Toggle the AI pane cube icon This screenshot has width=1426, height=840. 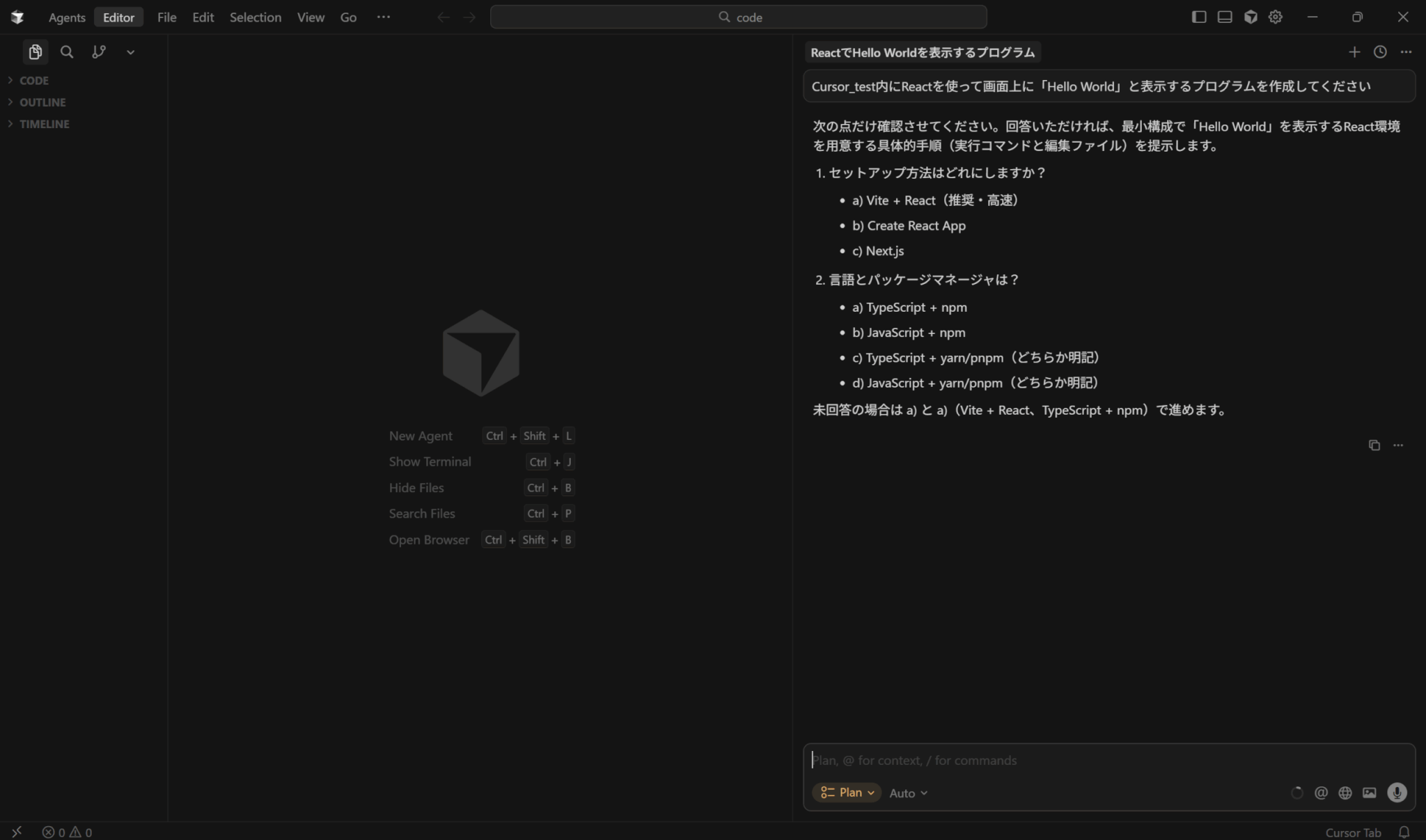[x=1251, y=17]
